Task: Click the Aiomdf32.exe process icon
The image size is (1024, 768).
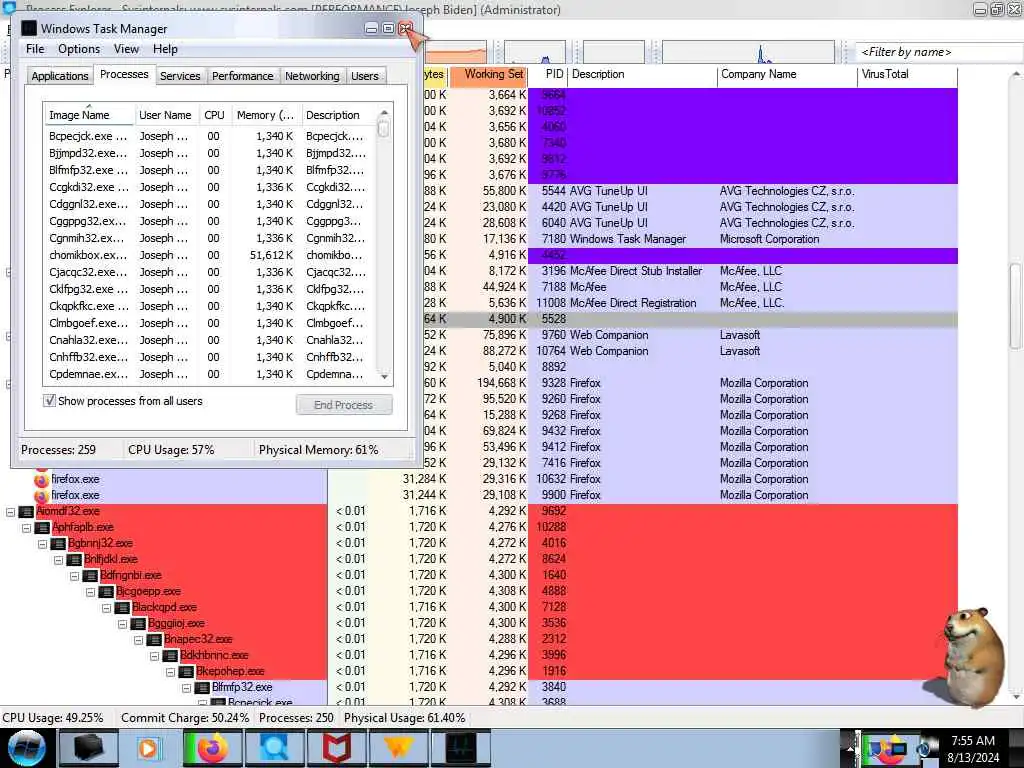Action: tap(26, 511)
